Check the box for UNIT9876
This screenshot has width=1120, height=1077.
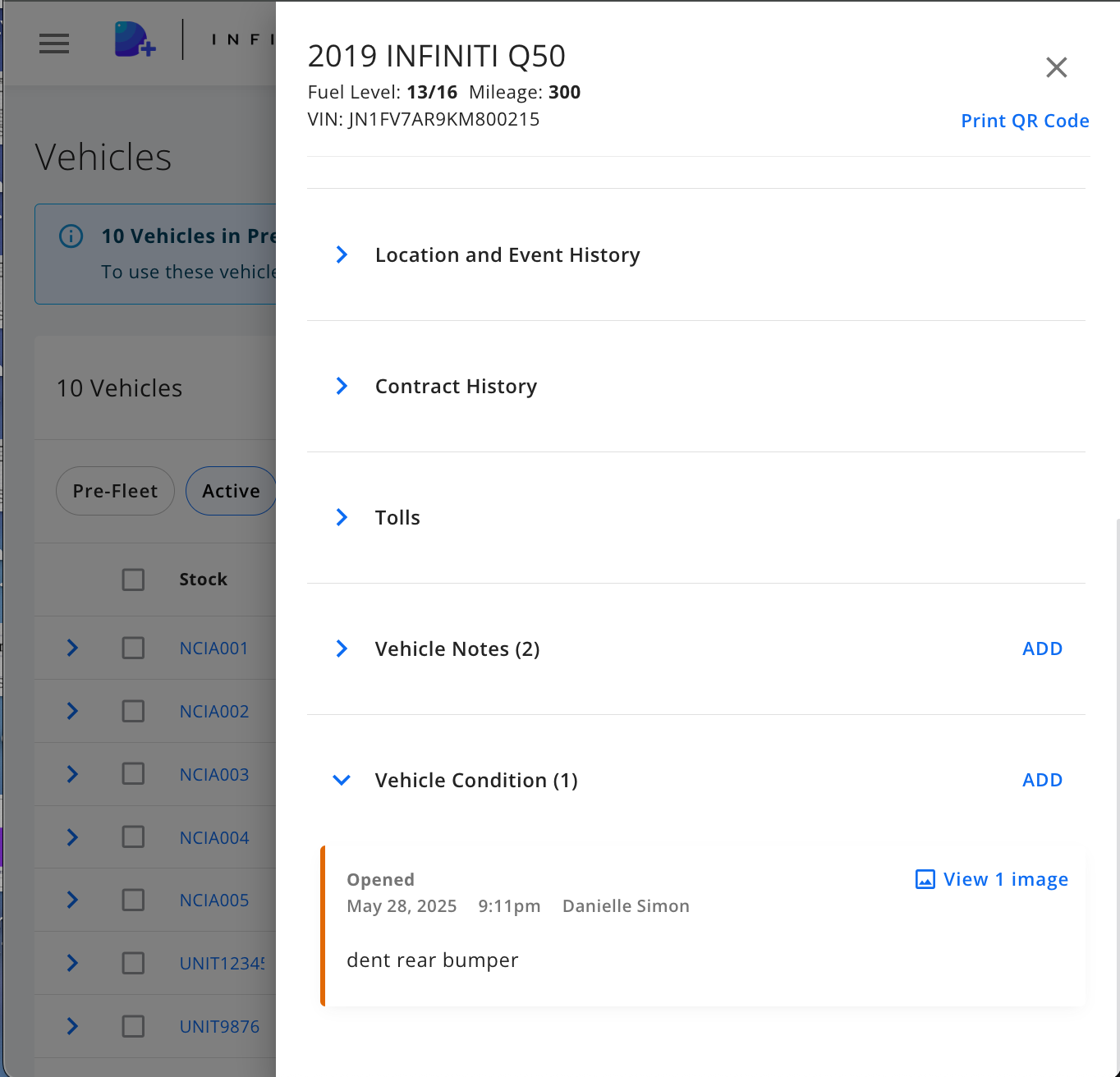(133, 1026)
